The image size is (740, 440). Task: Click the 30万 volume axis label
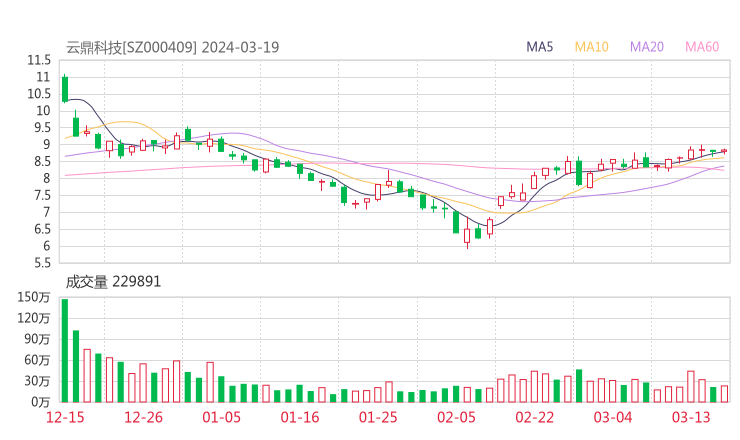tap(37, 381)
